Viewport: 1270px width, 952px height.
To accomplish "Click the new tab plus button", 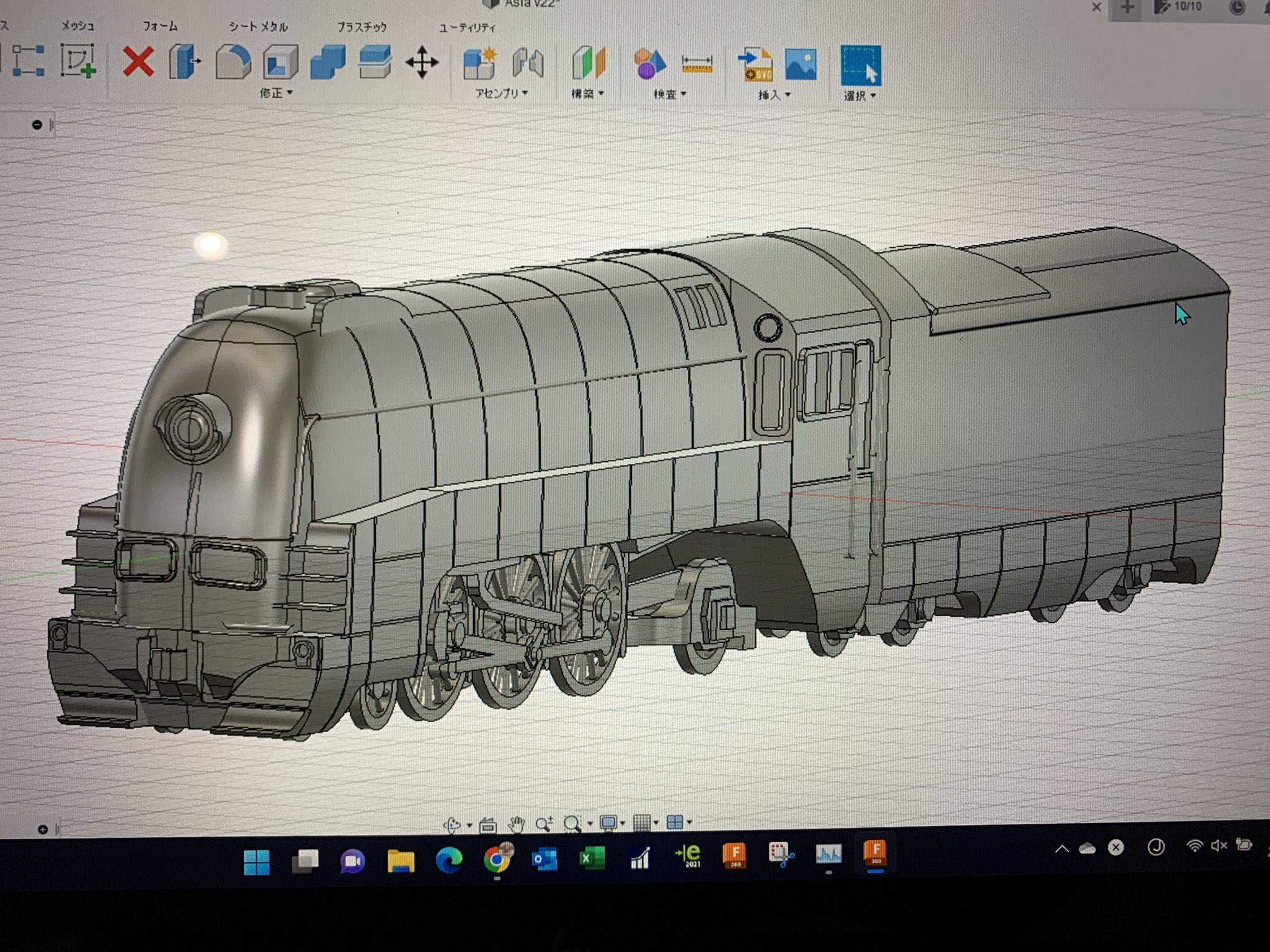I will (1127, 7).
